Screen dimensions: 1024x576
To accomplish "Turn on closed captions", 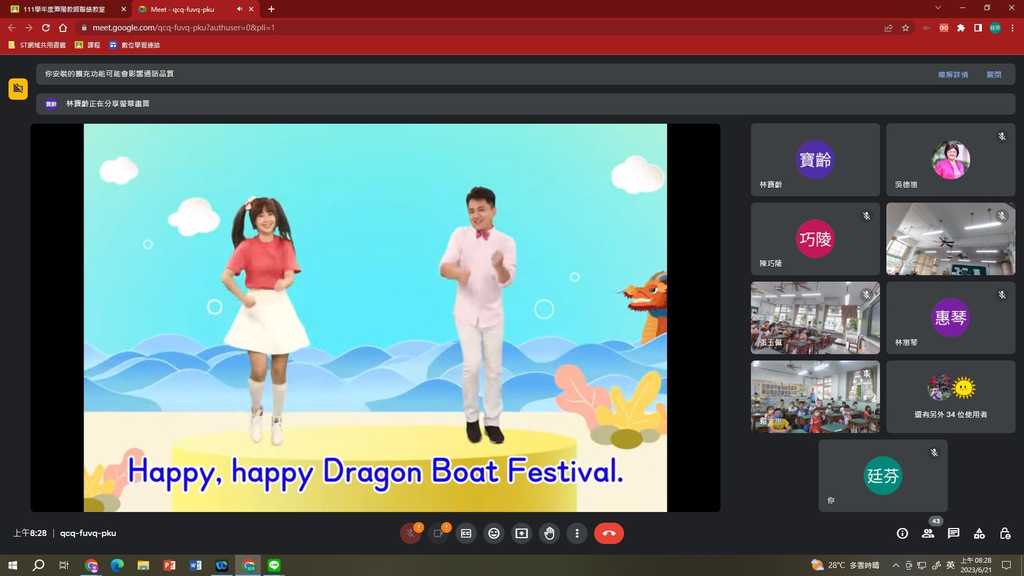I will click(466, 534).
